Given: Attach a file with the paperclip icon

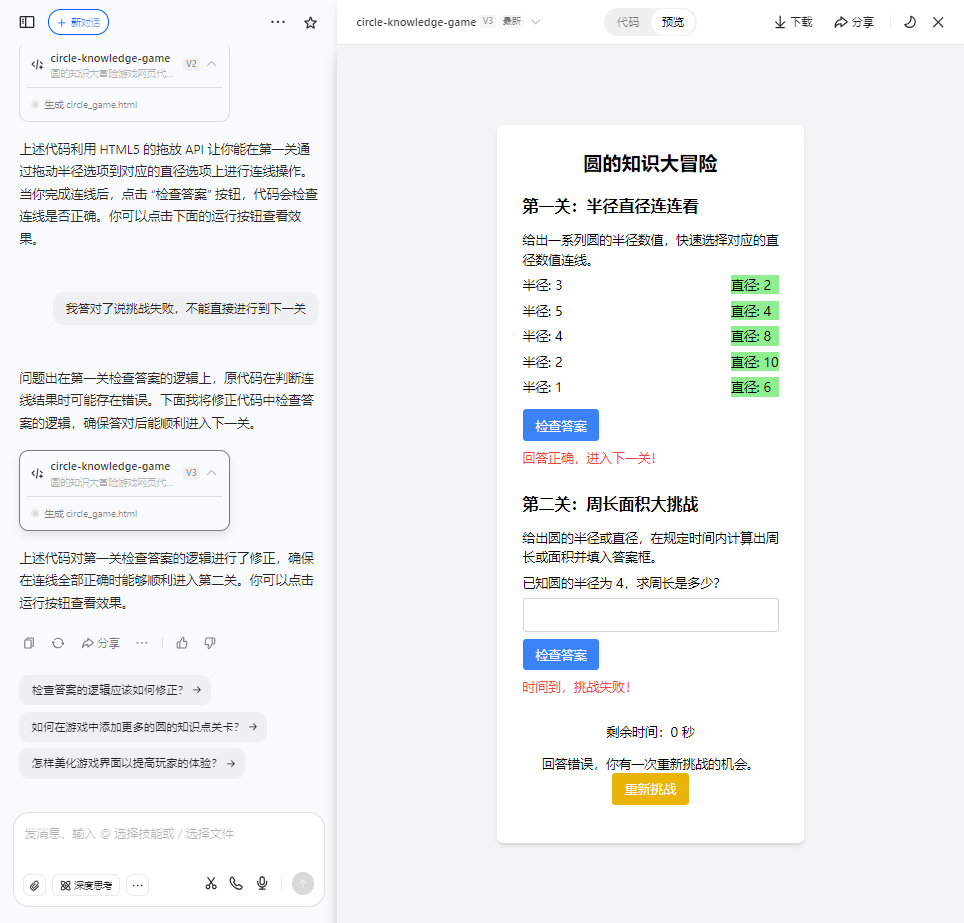Looking at the screenshot, I should pos(33,885).
